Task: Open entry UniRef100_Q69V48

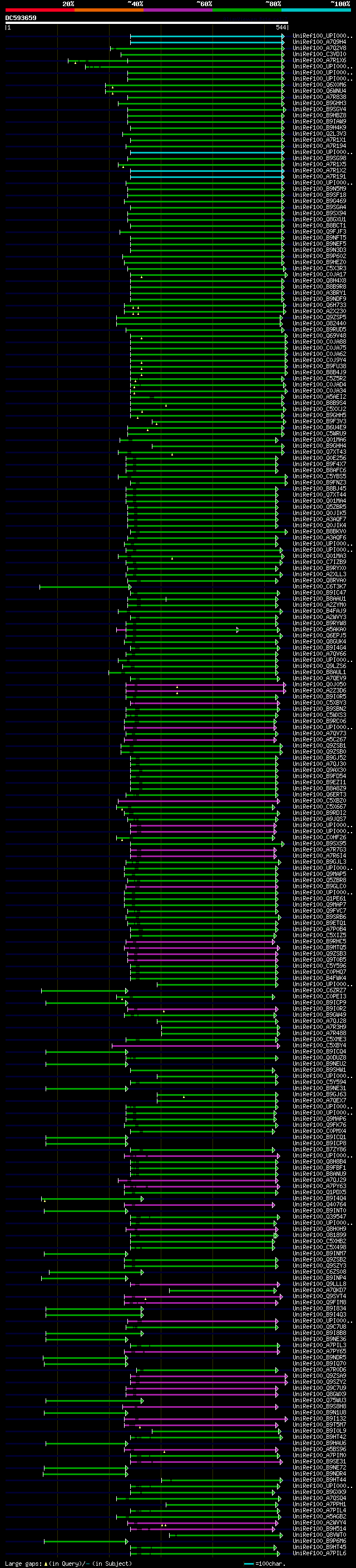Action: point(319,336)
